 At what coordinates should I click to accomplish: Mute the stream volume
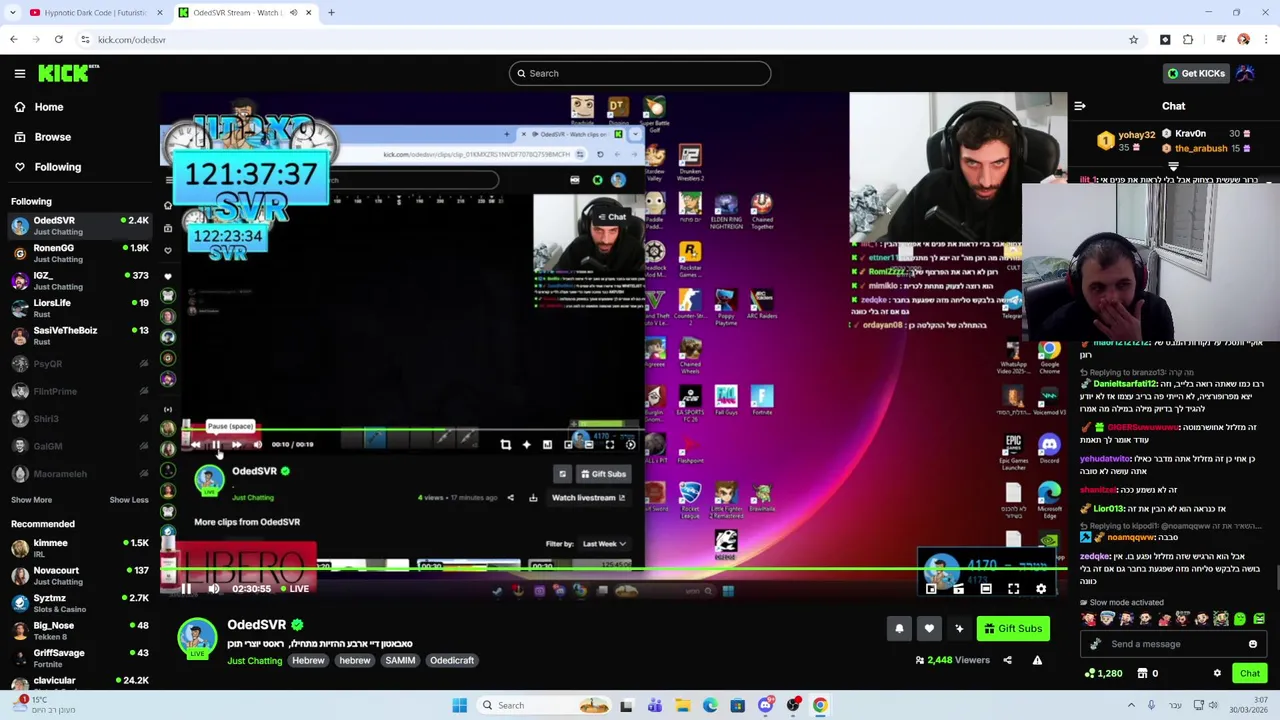(x=214, y=589)
